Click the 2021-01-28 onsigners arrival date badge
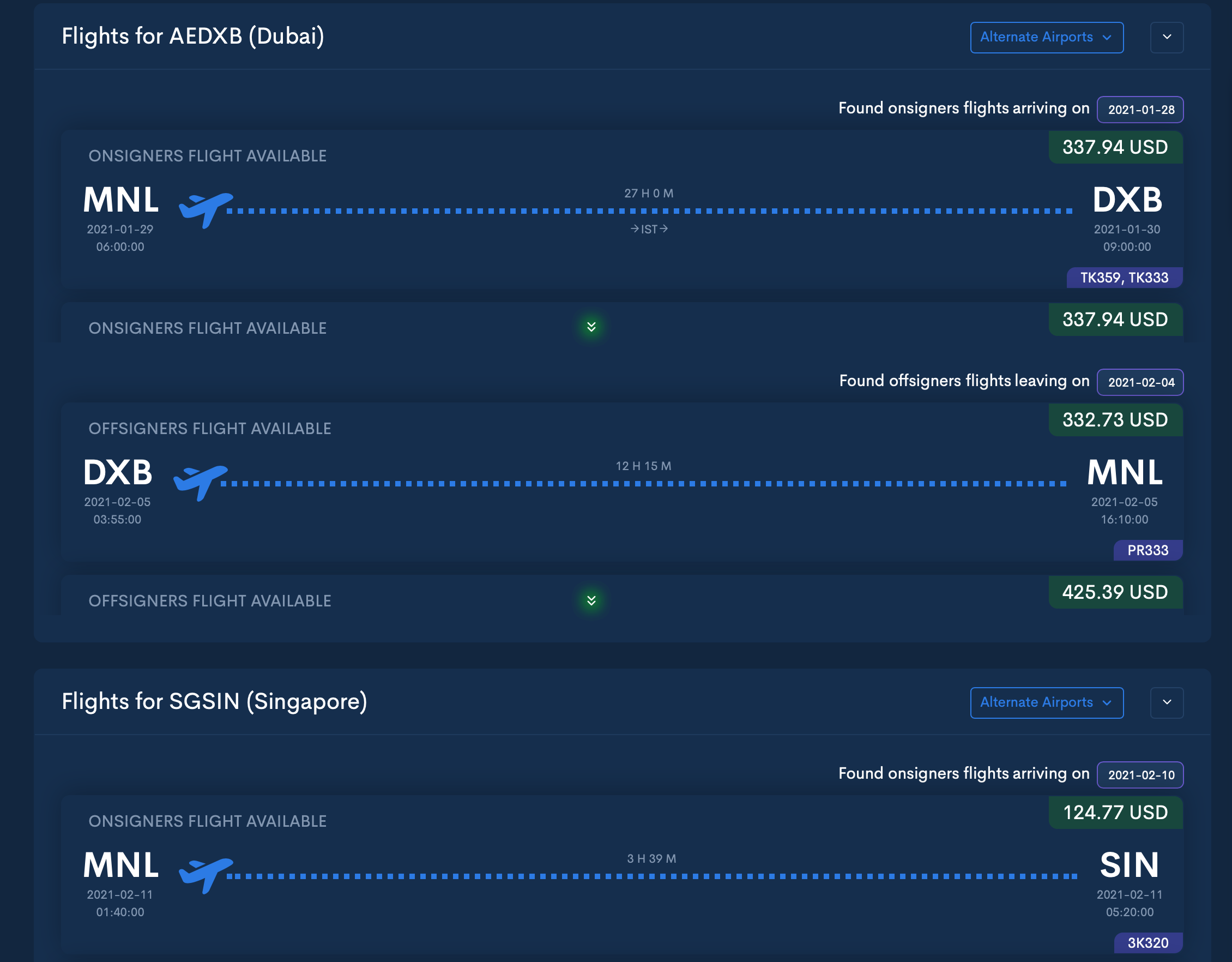 tap(1140, 110)
